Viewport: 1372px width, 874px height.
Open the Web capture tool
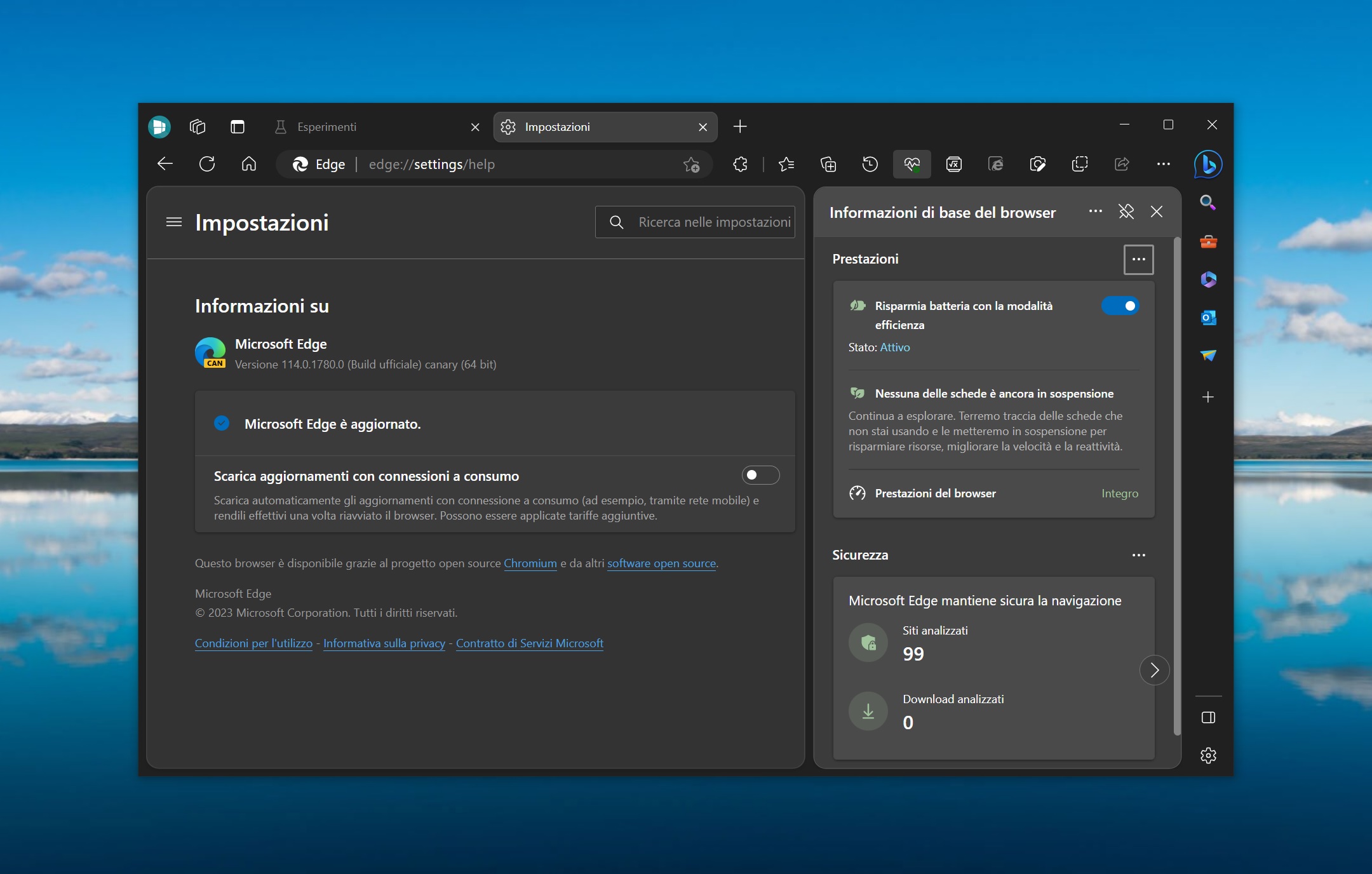[1080, 165]
